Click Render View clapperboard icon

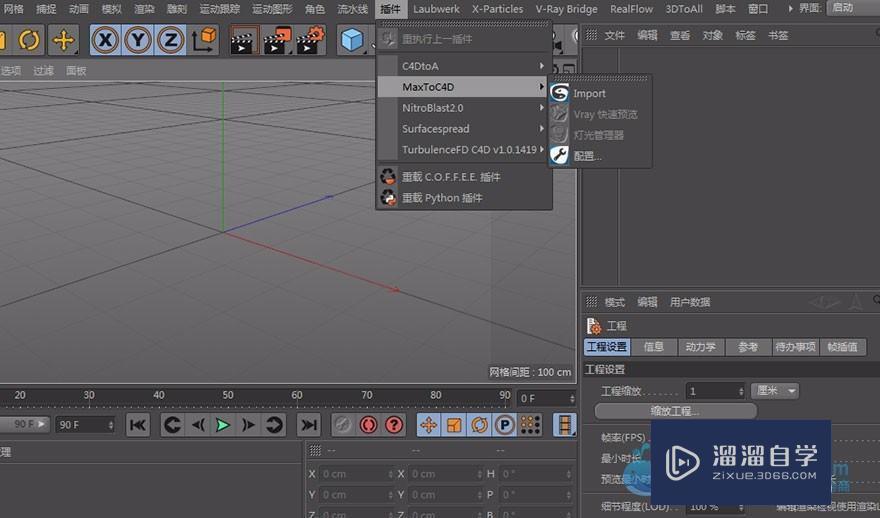click(243, 40)
